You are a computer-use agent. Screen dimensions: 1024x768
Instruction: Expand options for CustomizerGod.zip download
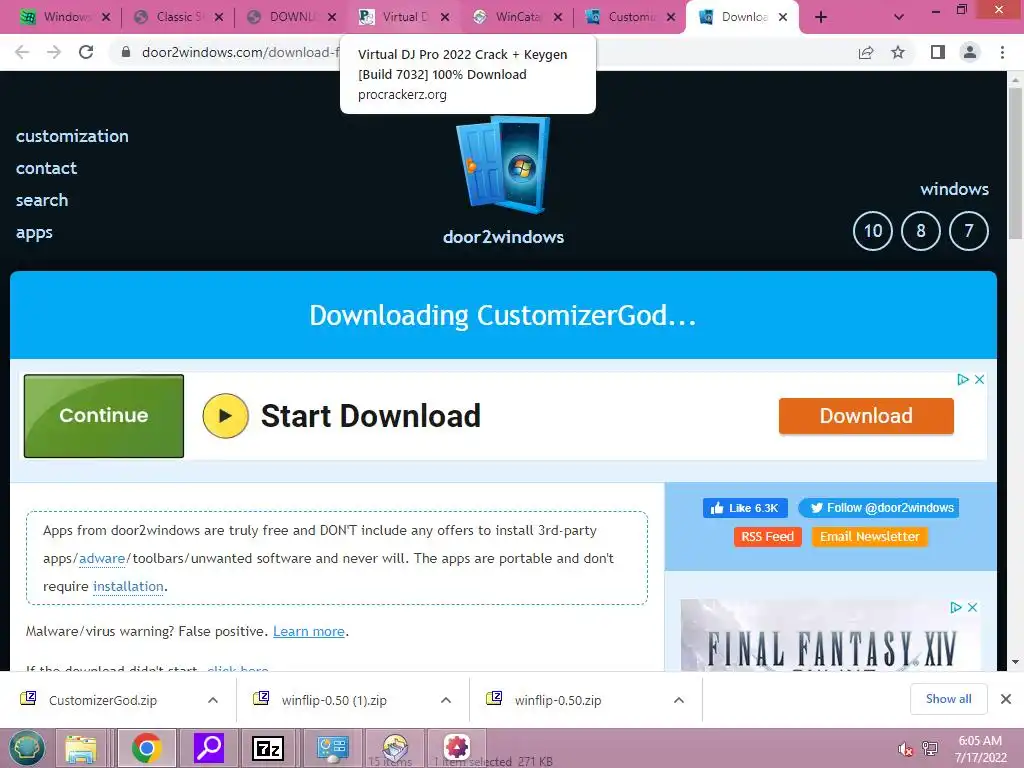coord(213,700)
